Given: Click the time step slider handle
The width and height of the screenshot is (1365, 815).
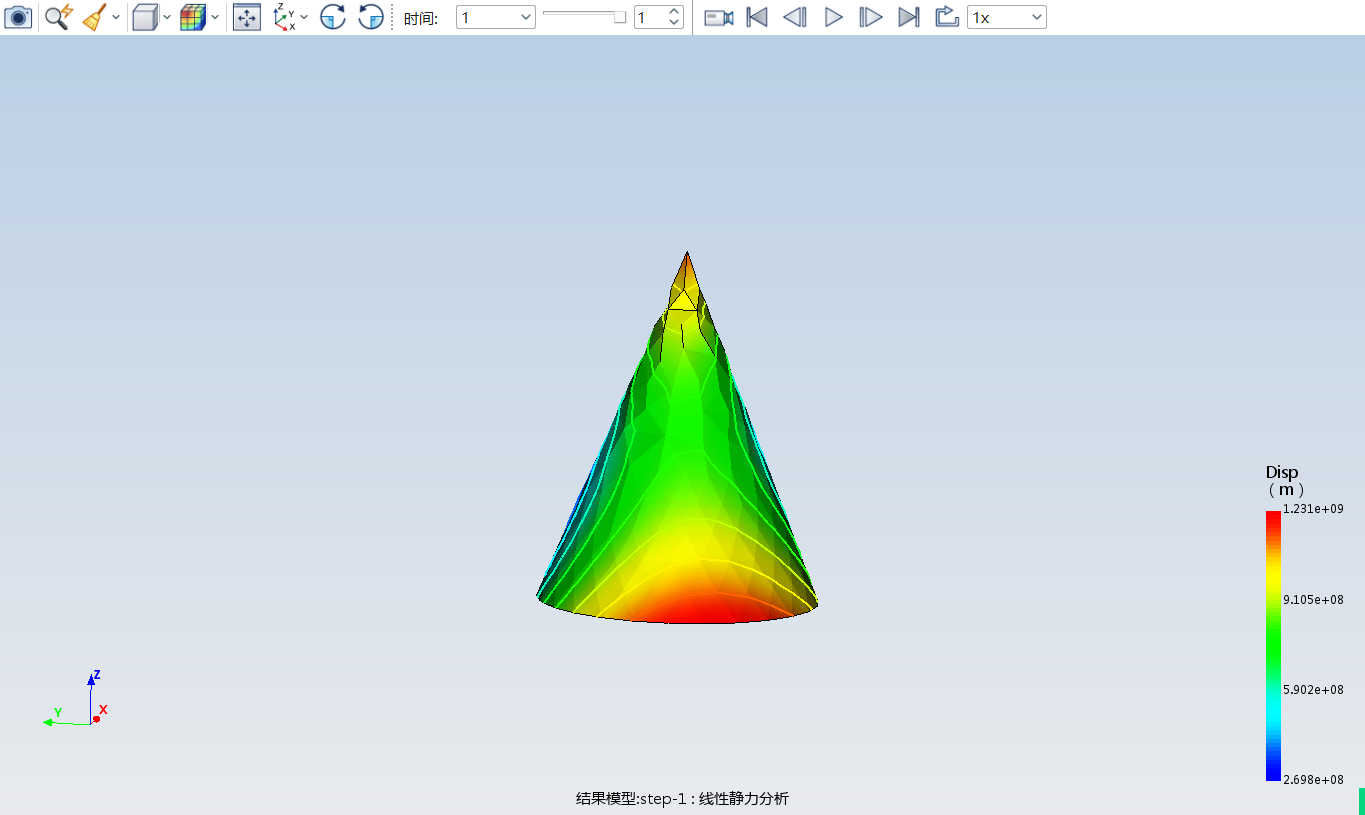Looking at the screenshot, I should 620,17.
